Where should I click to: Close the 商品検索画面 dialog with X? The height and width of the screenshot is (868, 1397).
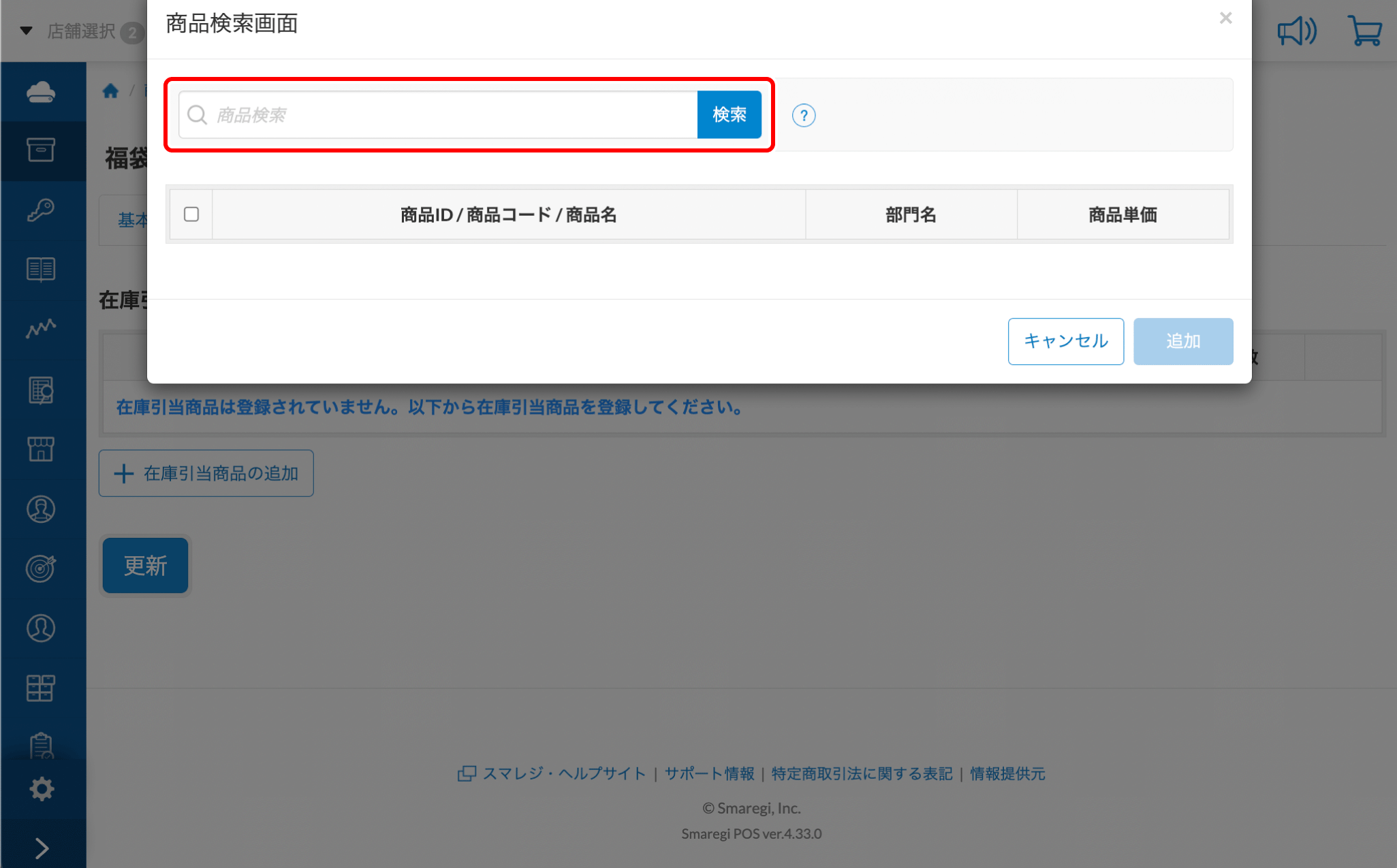1225,18
